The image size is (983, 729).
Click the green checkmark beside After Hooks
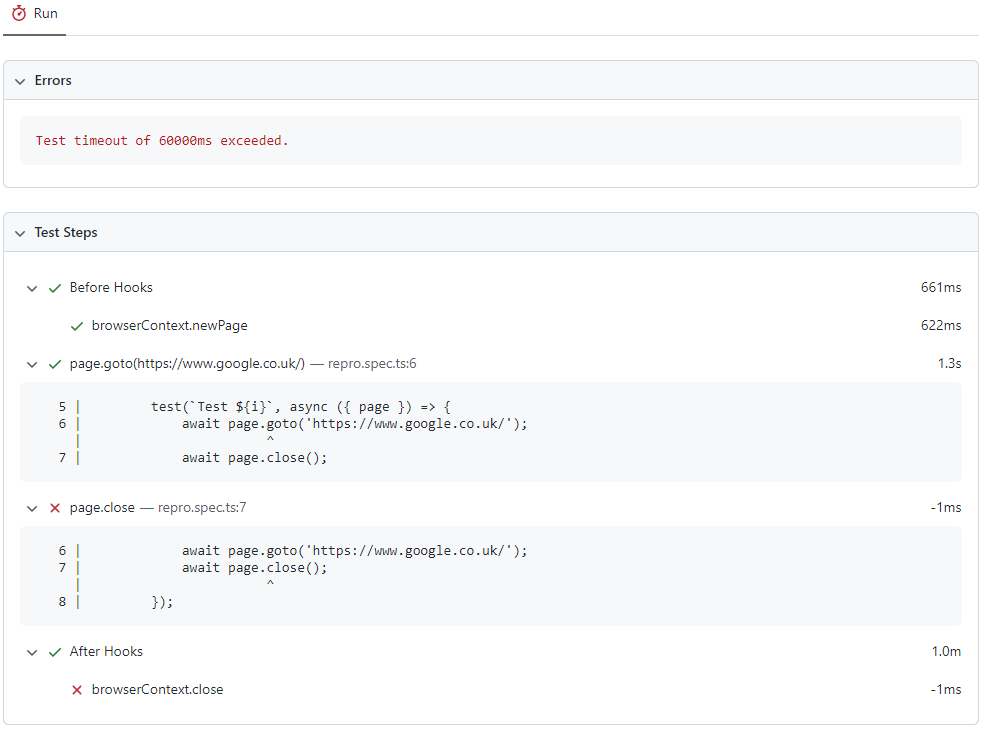[55, 651]
